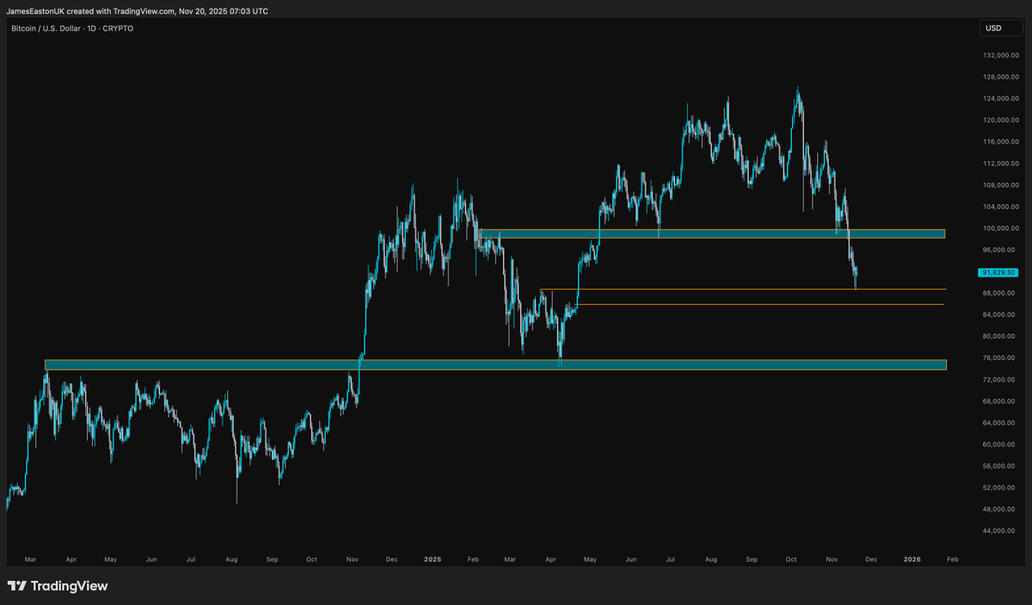
Task: Click the 2026 label on time axis
Action: pyautogui.click(x=912, y=561)
